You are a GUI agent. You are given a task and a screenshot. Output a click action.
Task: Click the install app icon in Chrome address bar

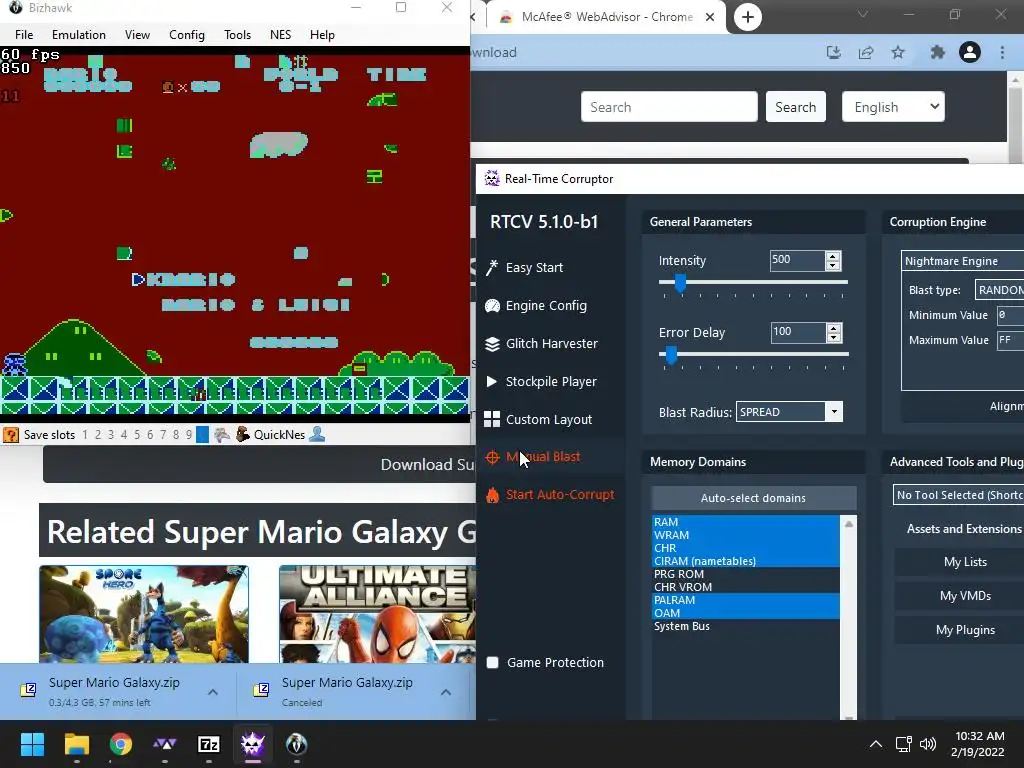(x=833, y=52)
